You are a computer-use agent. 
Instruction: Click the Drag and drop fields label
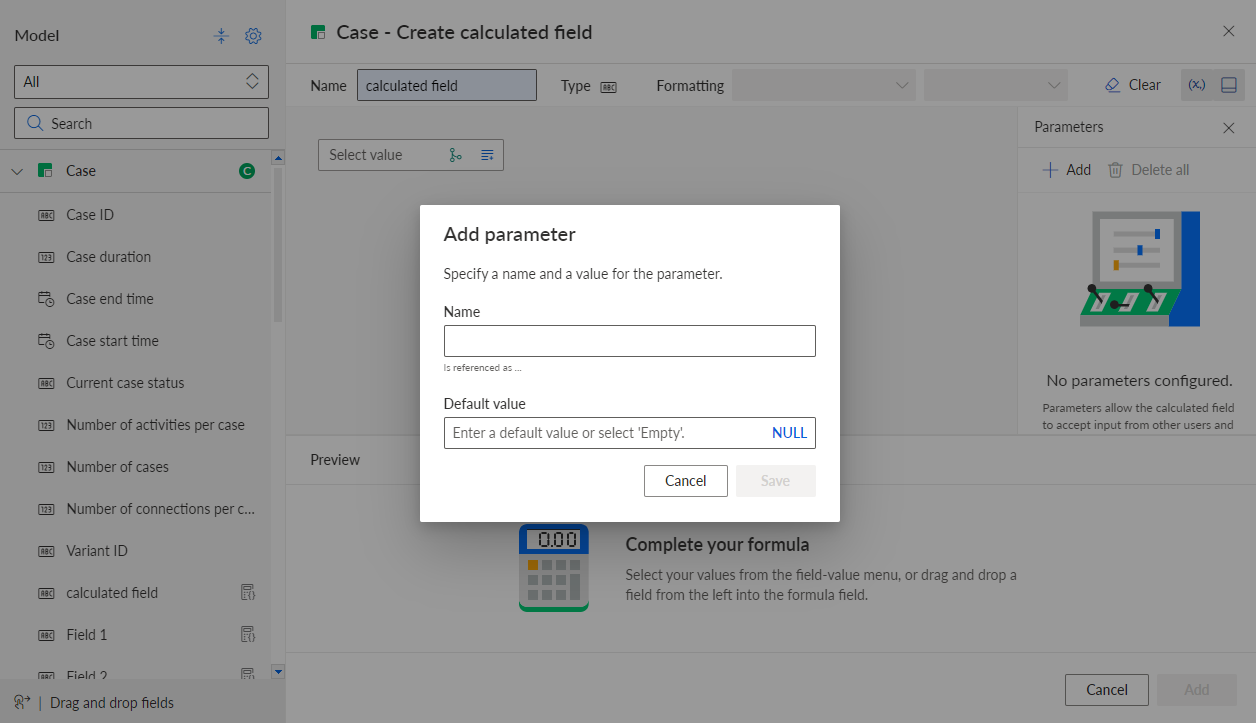coord(112,703)
